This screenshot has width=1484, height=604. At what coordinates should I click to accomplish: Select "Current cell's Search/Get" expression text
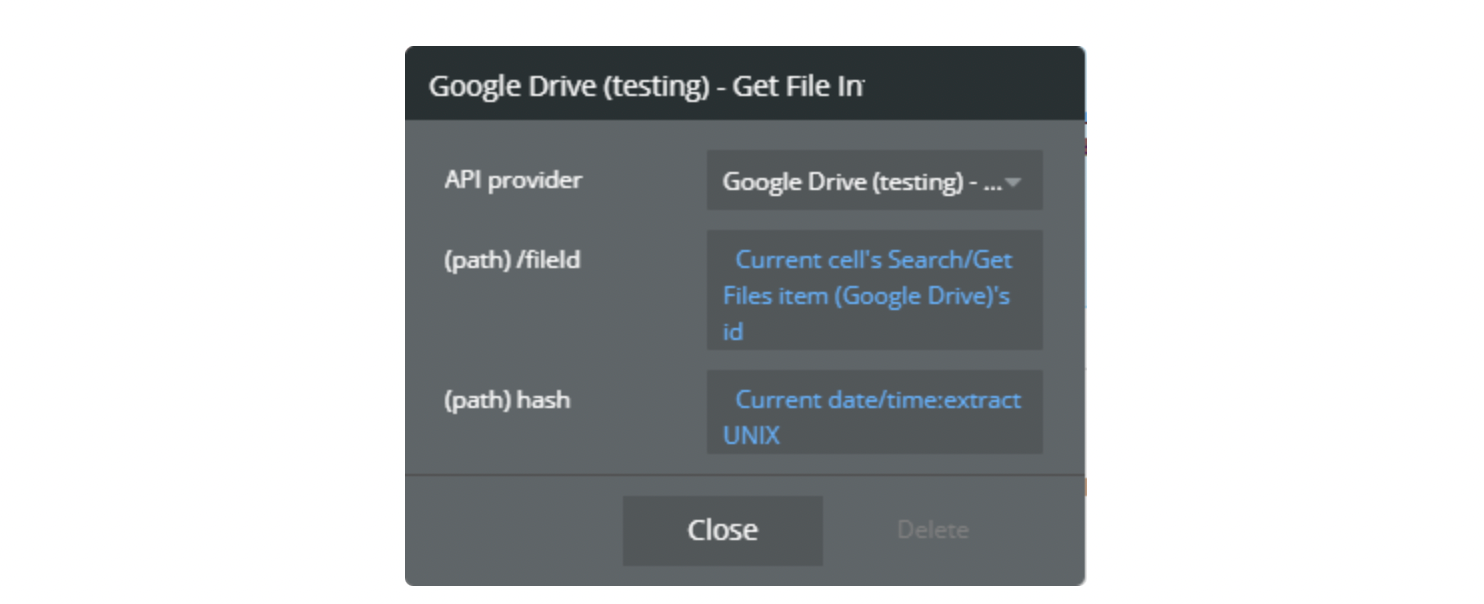point(874,260)
